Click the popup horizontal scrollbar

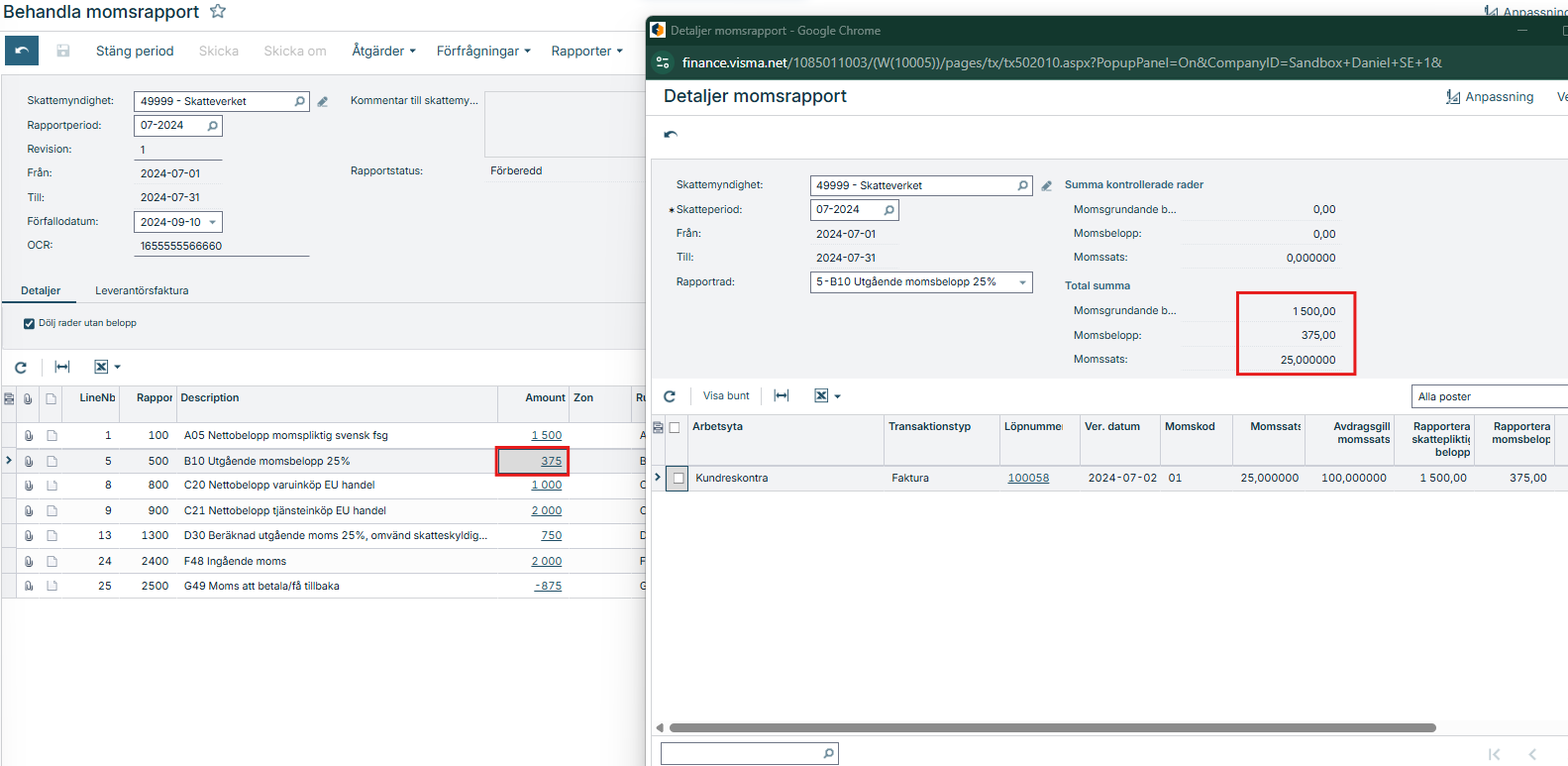[x=1052, y=727]
